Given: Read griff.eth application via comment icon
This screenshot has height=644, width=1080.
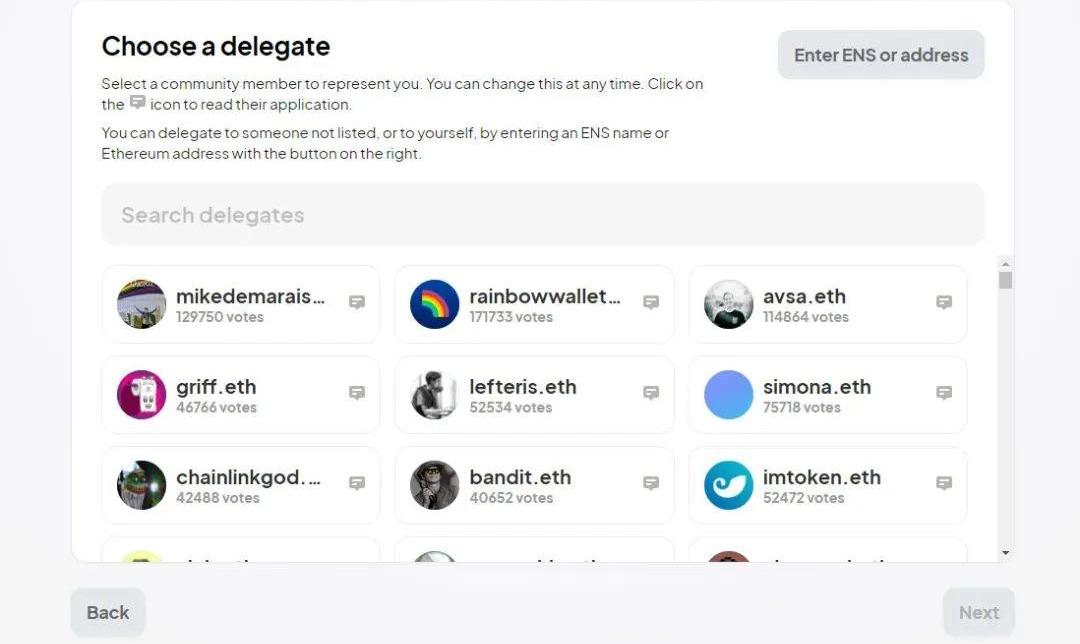Looking at the screenshot, I should click(x=357, y=393).
